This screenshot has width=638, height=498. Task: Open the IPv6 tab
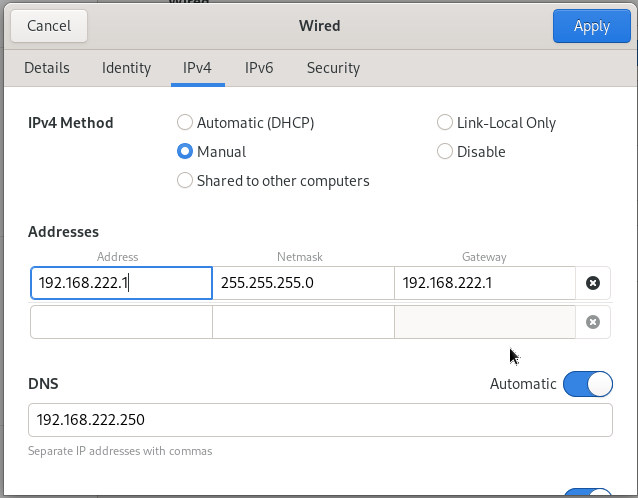(259, 68)
